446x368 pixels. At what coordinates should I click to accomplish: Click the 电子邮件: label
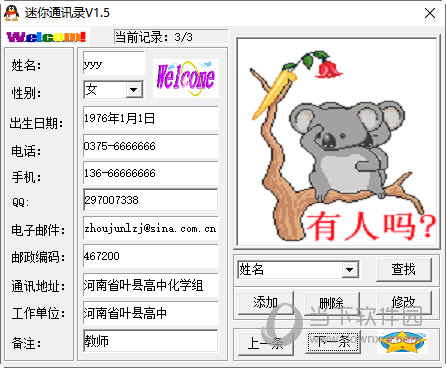point(38,230)
